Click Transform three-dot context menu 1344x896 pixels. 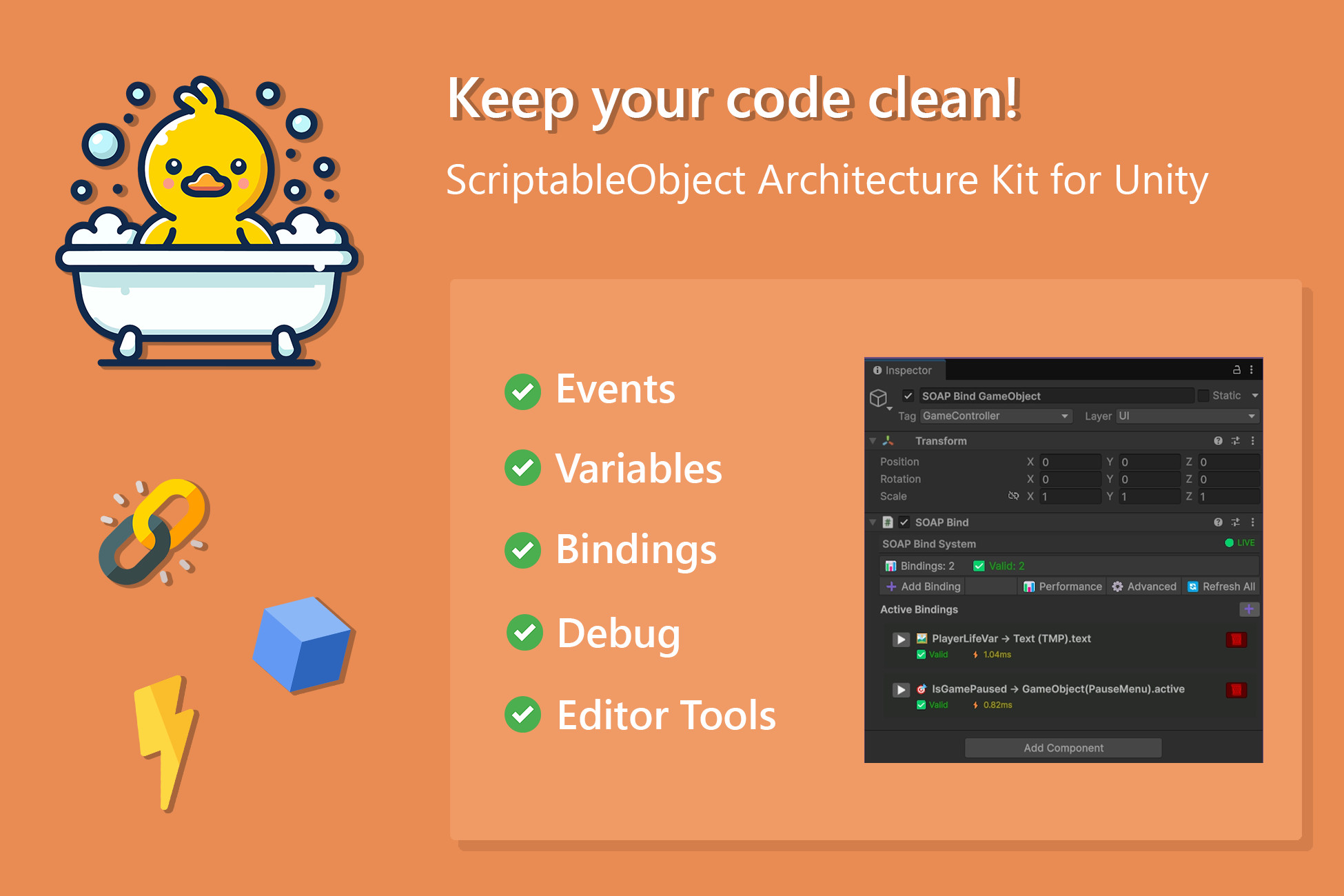click(1252, 440)
